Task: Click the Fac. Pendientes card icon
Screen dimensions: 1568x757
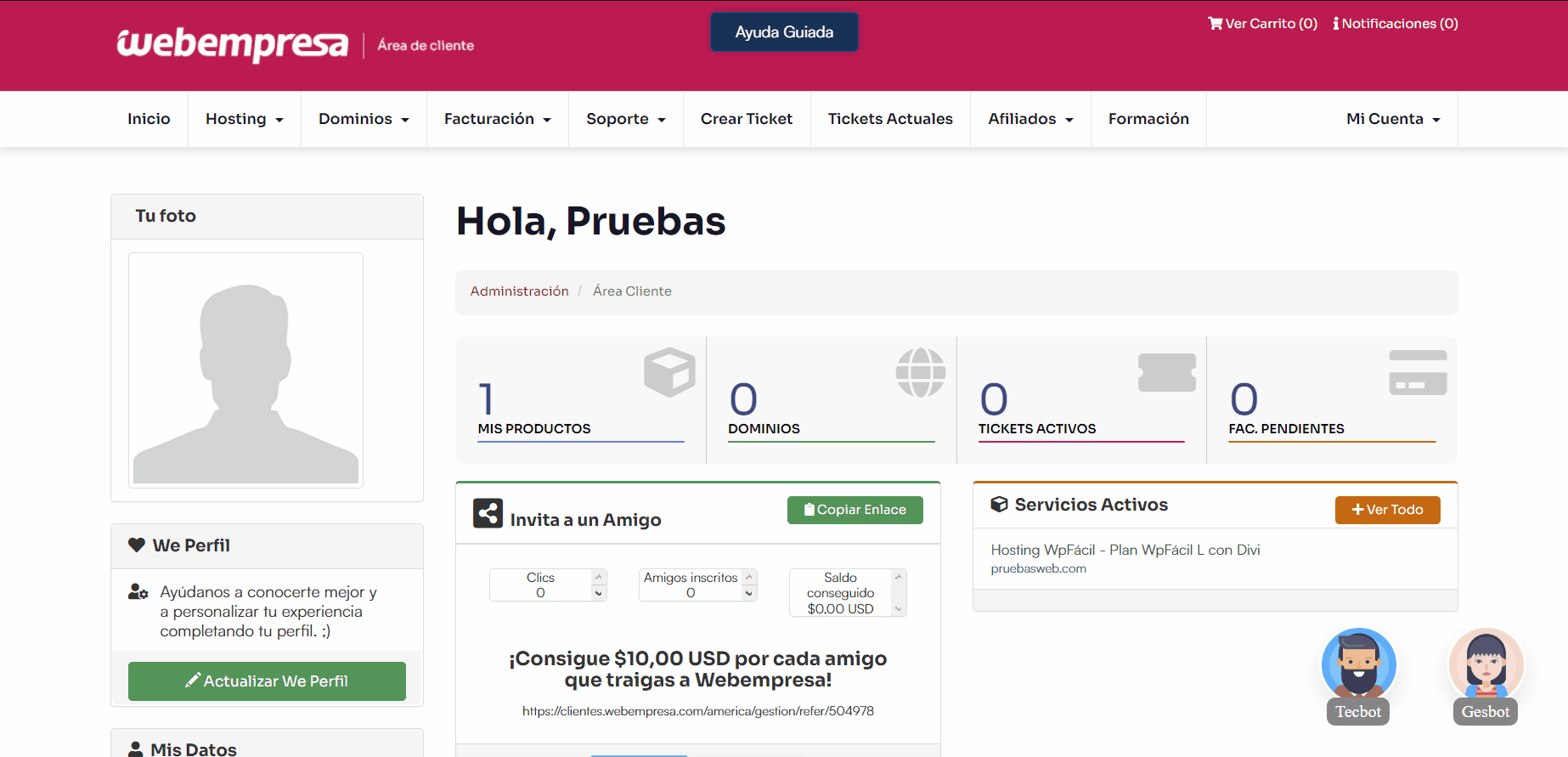Action: 1418,372
